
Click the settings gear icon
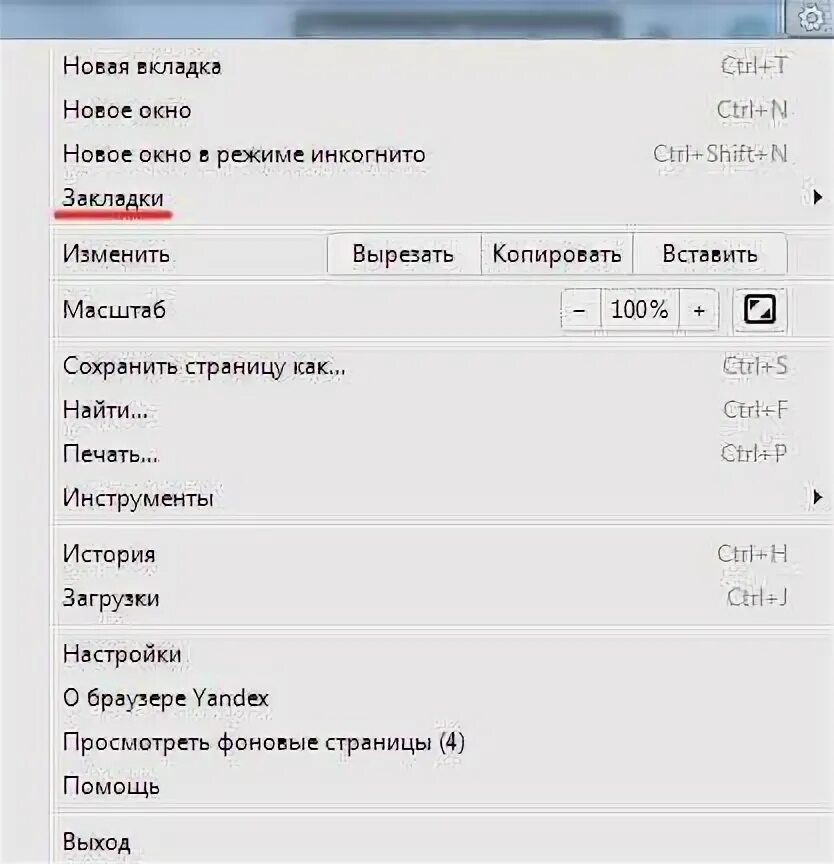pyautogui.click(x=810, y=18)
